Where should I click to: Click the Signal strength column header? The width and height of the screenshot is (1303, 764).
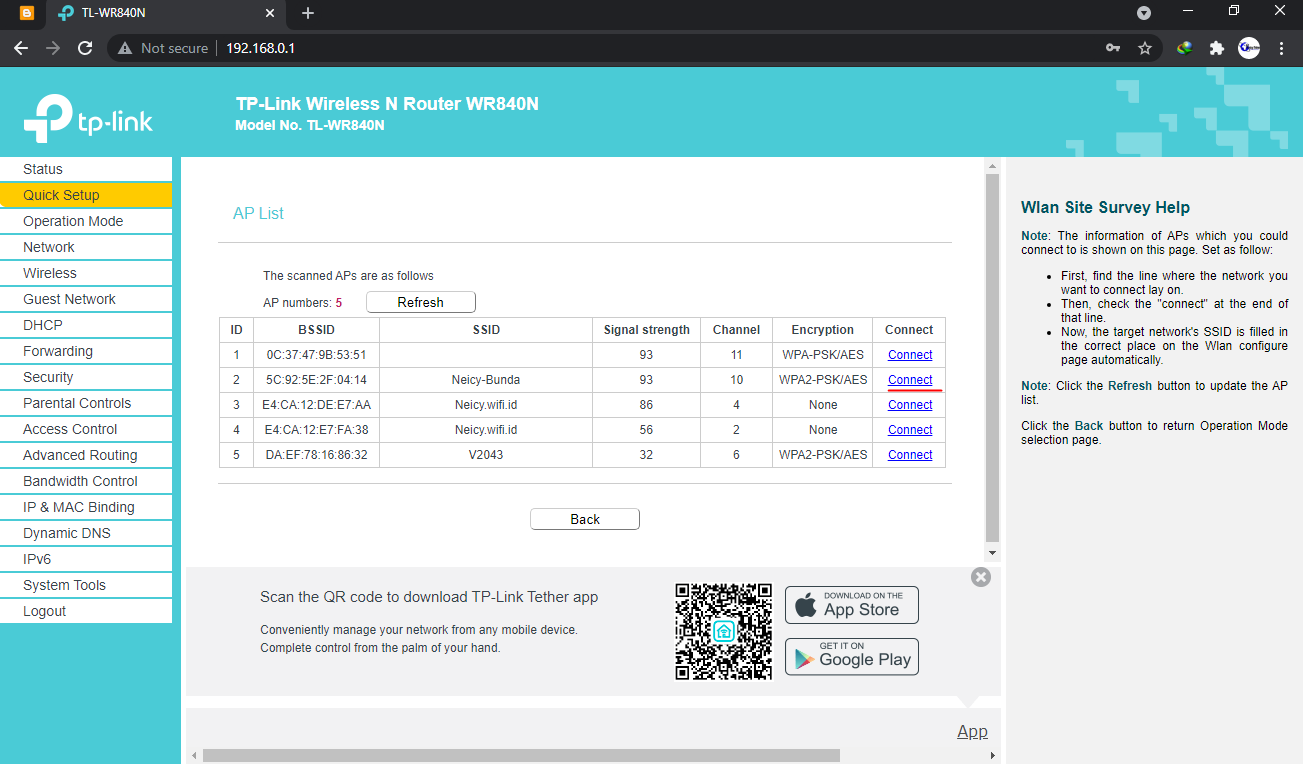point(647,330)
